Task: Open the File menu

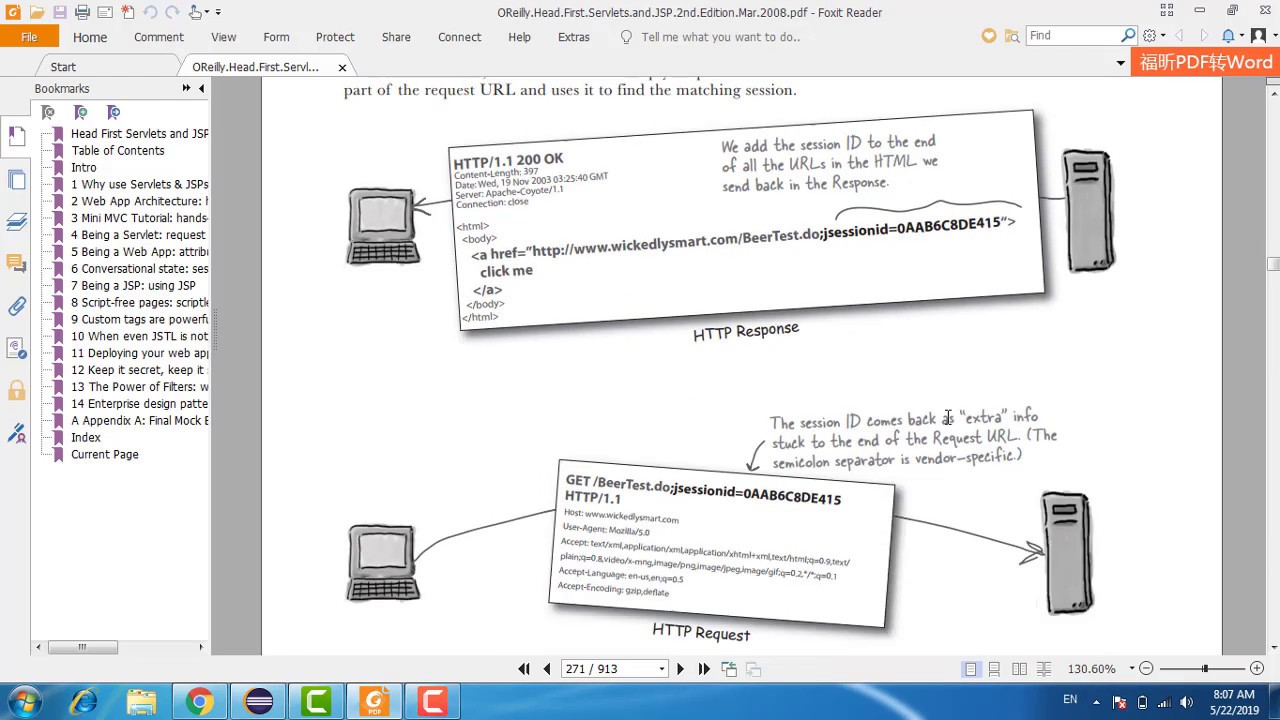Action: 29,37
